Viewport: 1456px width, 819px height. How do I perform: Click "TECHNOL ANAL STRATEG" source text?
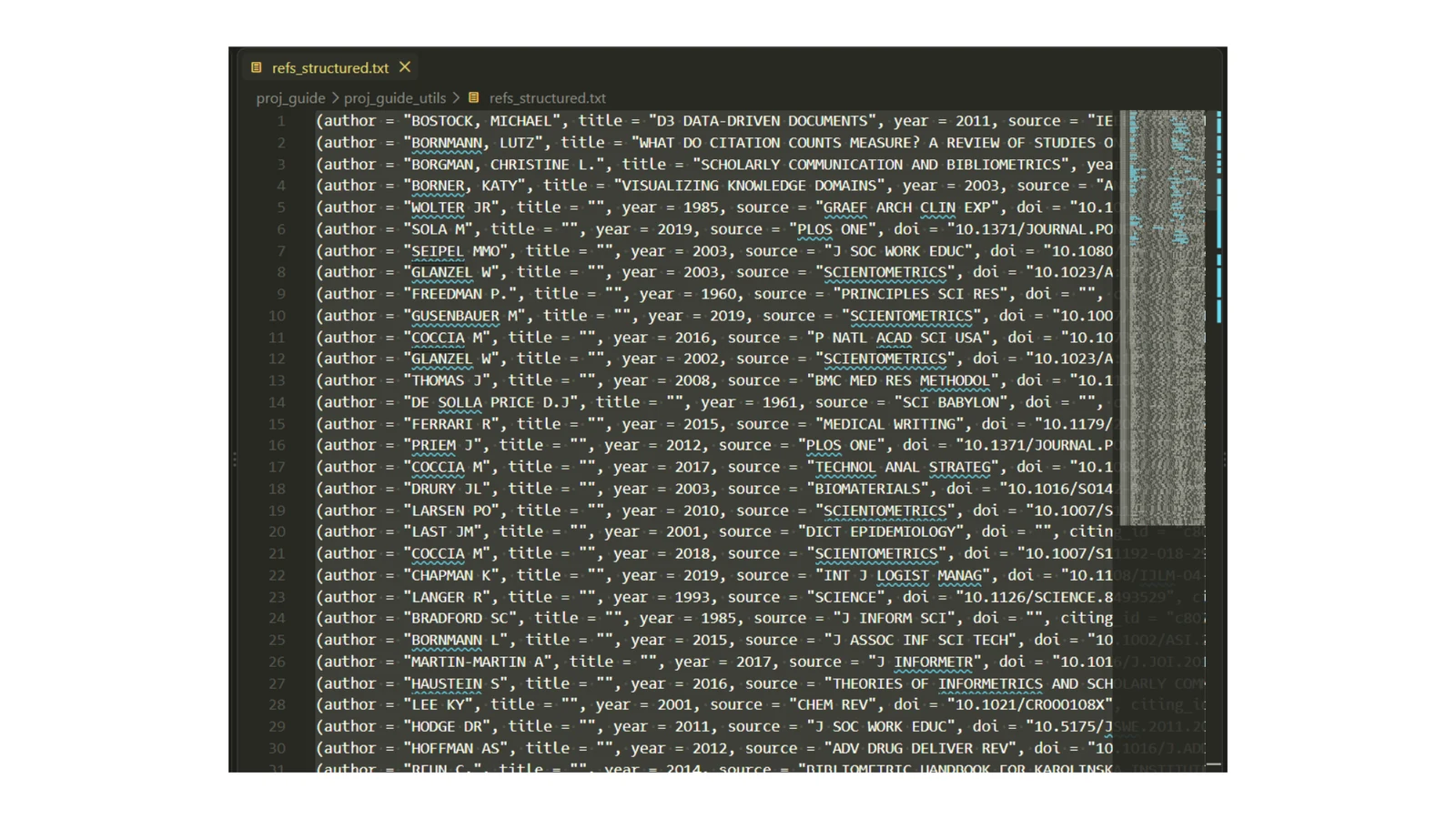(902, 467)
